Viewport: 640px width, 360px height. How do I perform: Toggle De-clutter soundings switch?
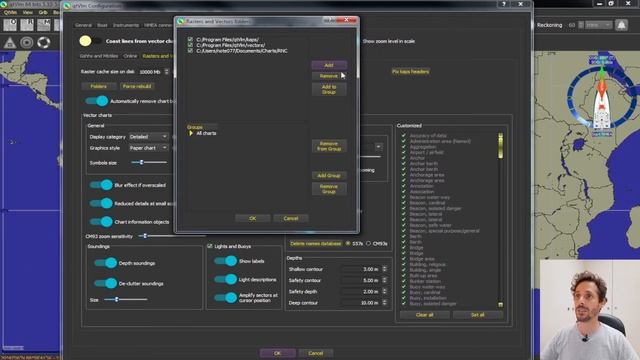(x=106, y=283)
